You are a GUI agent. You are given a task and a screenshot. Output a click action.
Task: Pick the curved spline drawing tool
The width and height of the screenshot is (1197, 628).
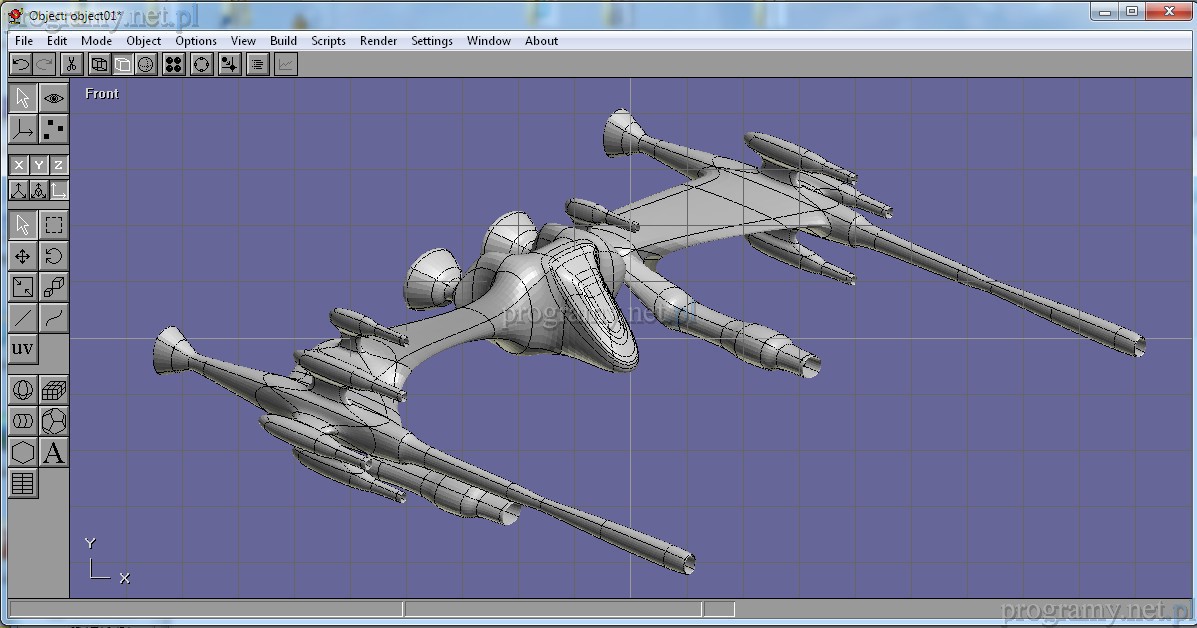pyautogui.click(x=54, y=318)
